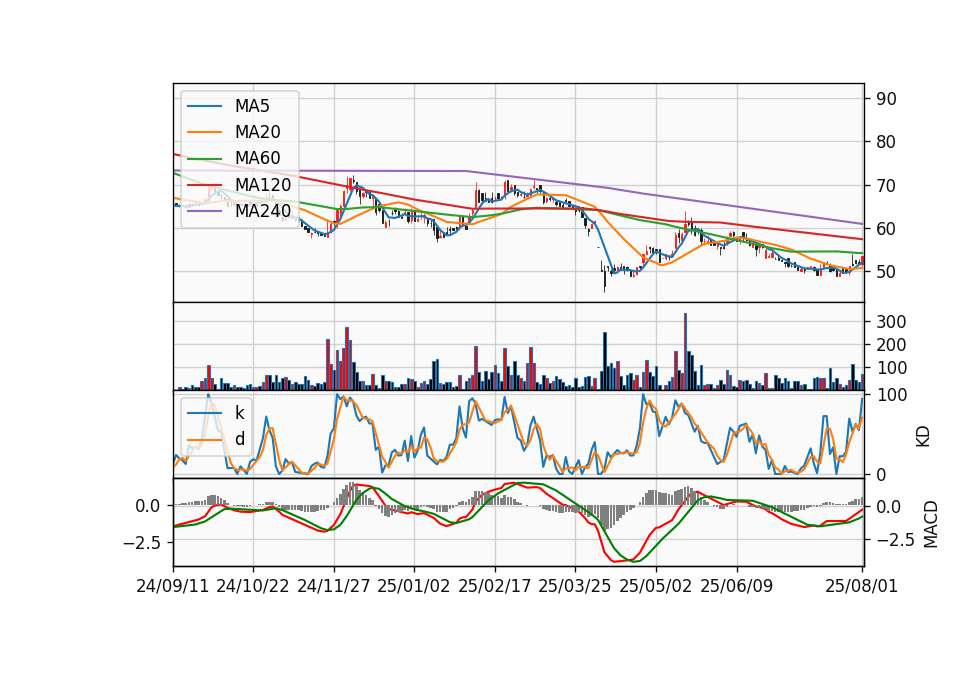Click the 300 volume axis label

click(x=891, y=322)
